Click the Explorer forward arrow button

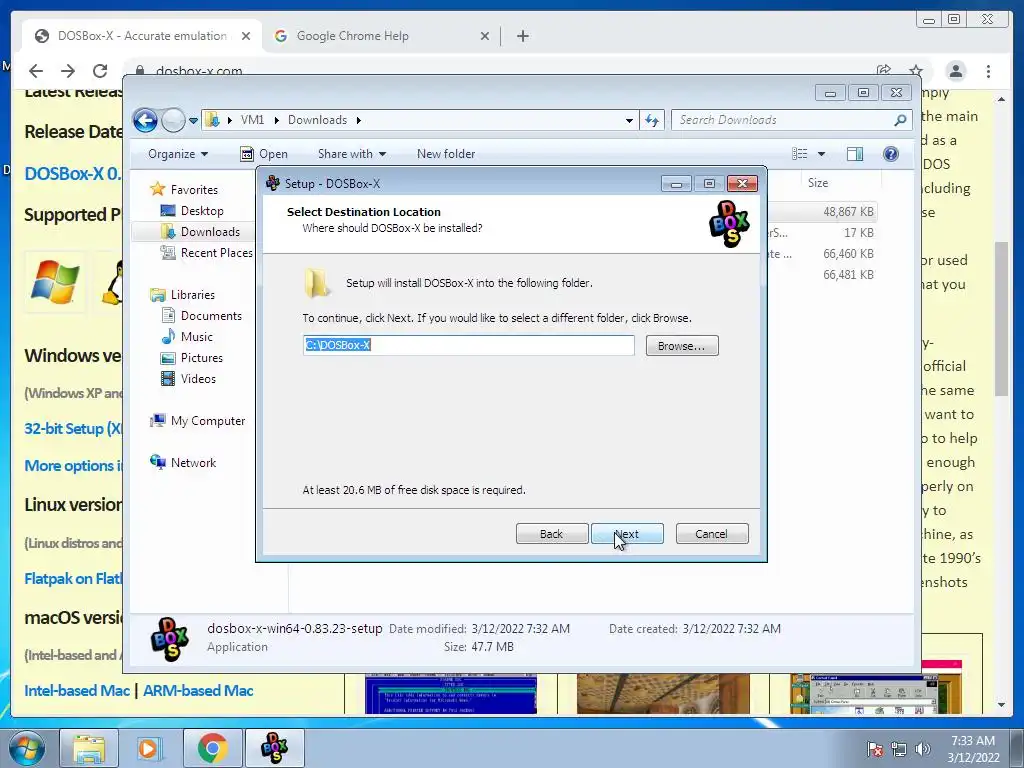point(173,120)
